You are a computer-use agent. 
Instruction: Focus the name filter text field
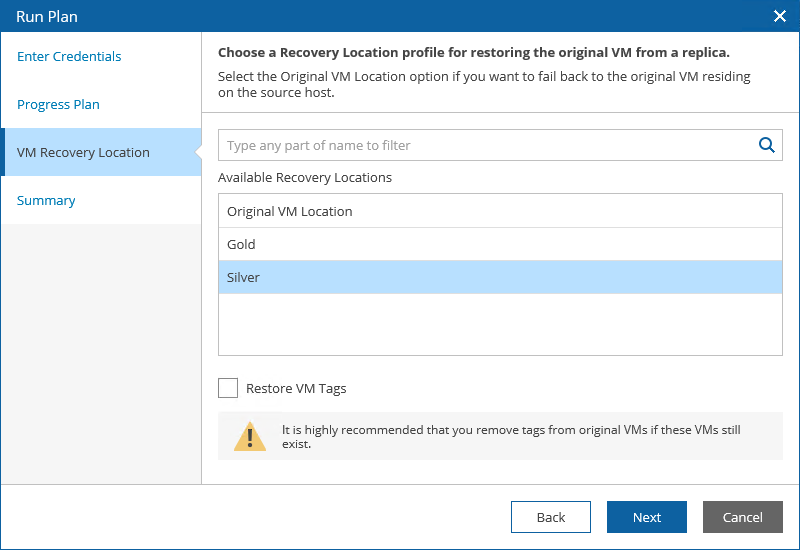(487, 145)
